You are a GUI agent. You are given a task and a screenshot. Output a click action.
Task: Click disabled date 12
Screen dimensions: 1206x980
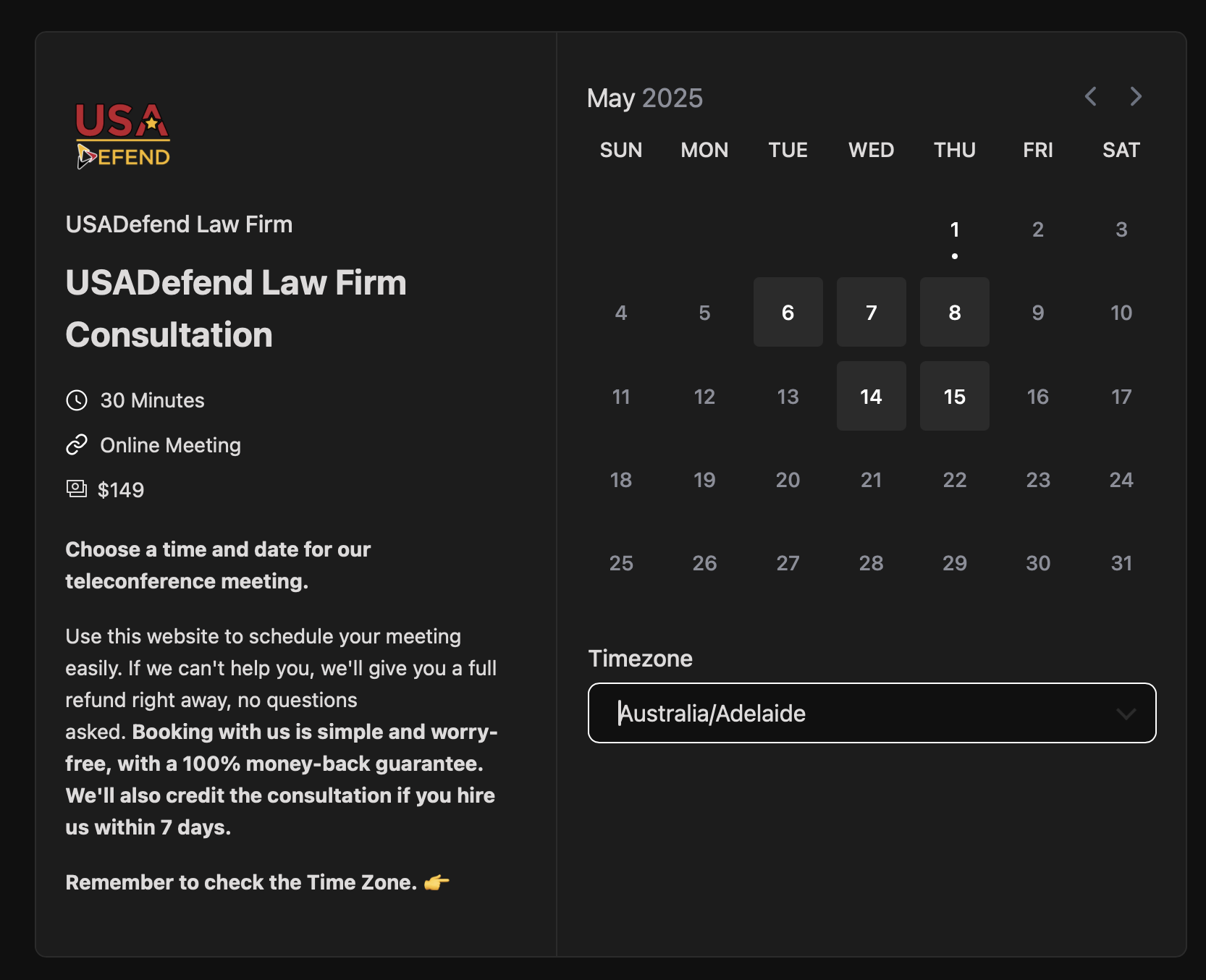click(x=704, y=396)
